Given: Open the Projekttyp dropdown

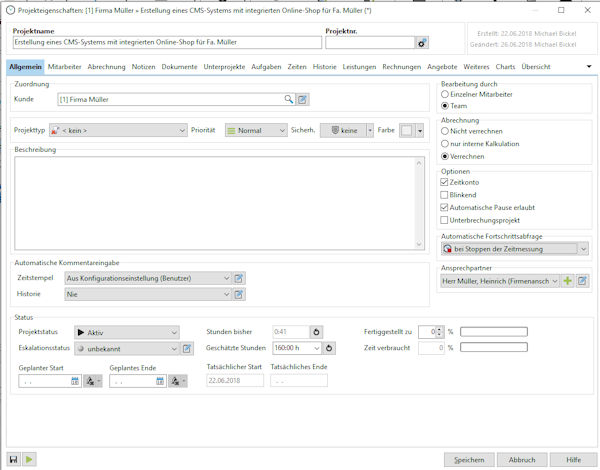Looking at the screenshot, I should pos(181,130).
